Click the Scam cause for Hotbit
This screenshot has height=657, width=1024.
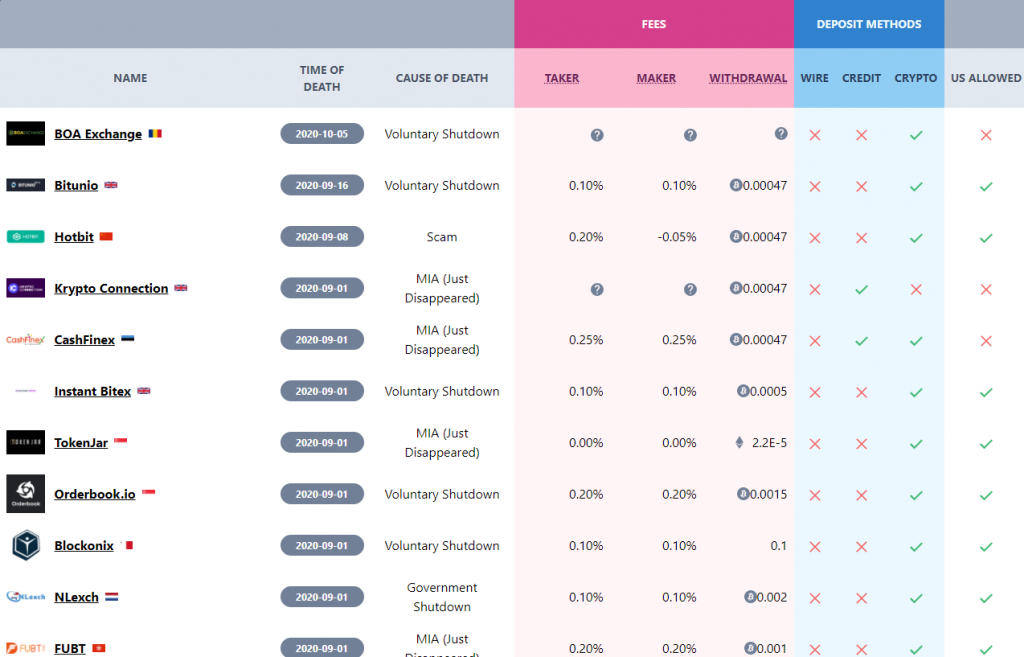click(442, 237)
